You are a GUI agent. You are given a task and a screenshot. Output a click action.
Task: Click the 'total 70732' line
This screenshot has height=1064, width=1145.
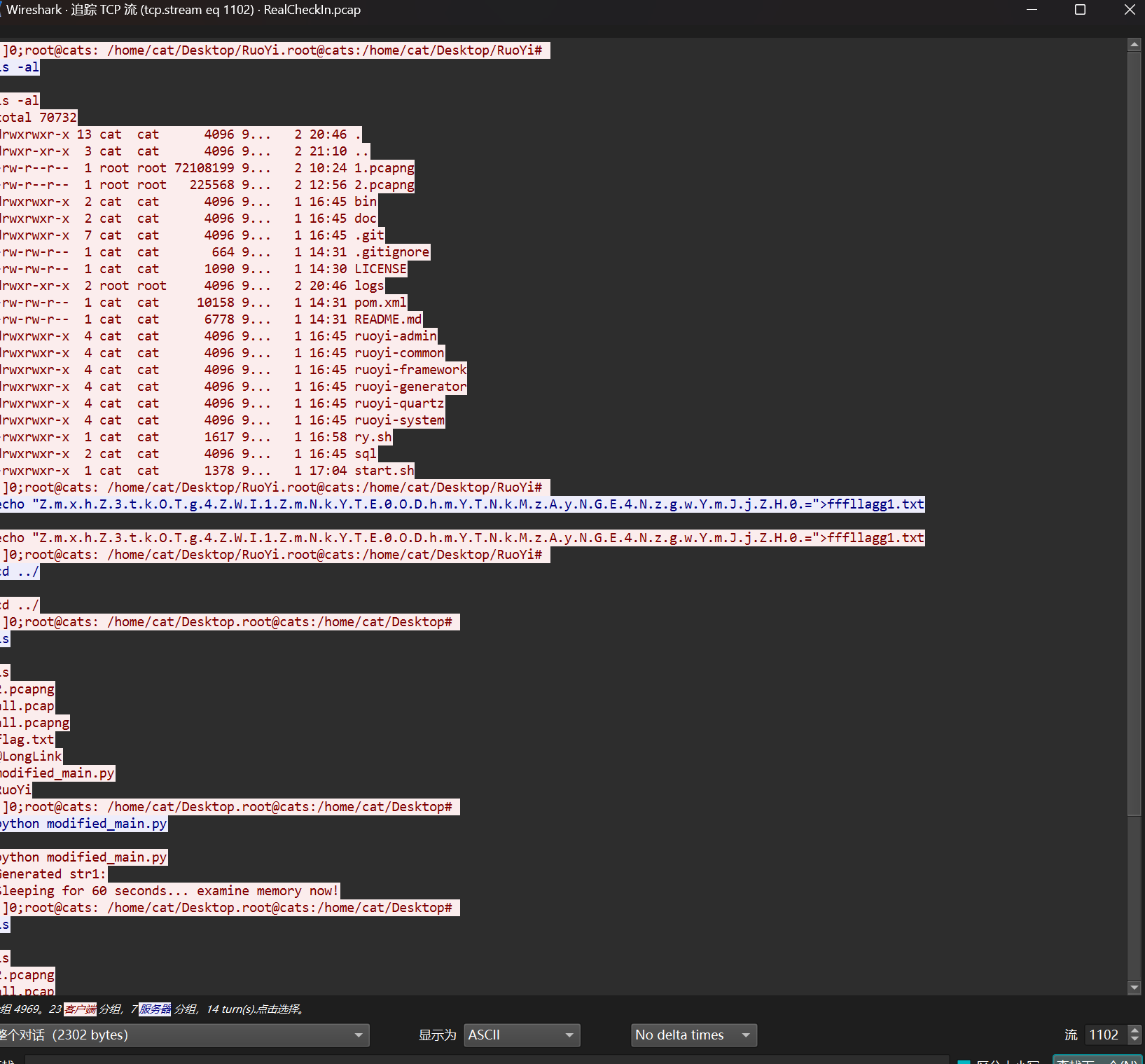point(39,118)
